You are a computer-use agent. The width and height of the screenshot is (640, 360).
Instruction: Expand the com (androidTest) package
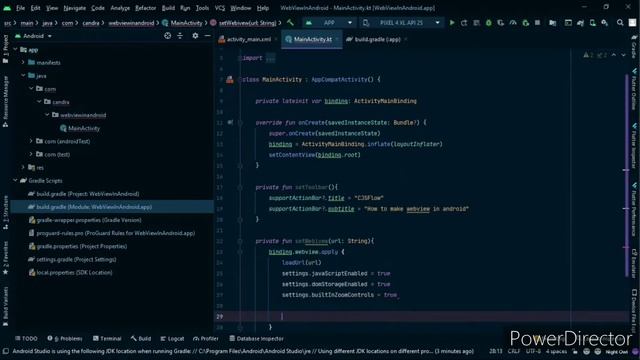(x=31, y=141)
